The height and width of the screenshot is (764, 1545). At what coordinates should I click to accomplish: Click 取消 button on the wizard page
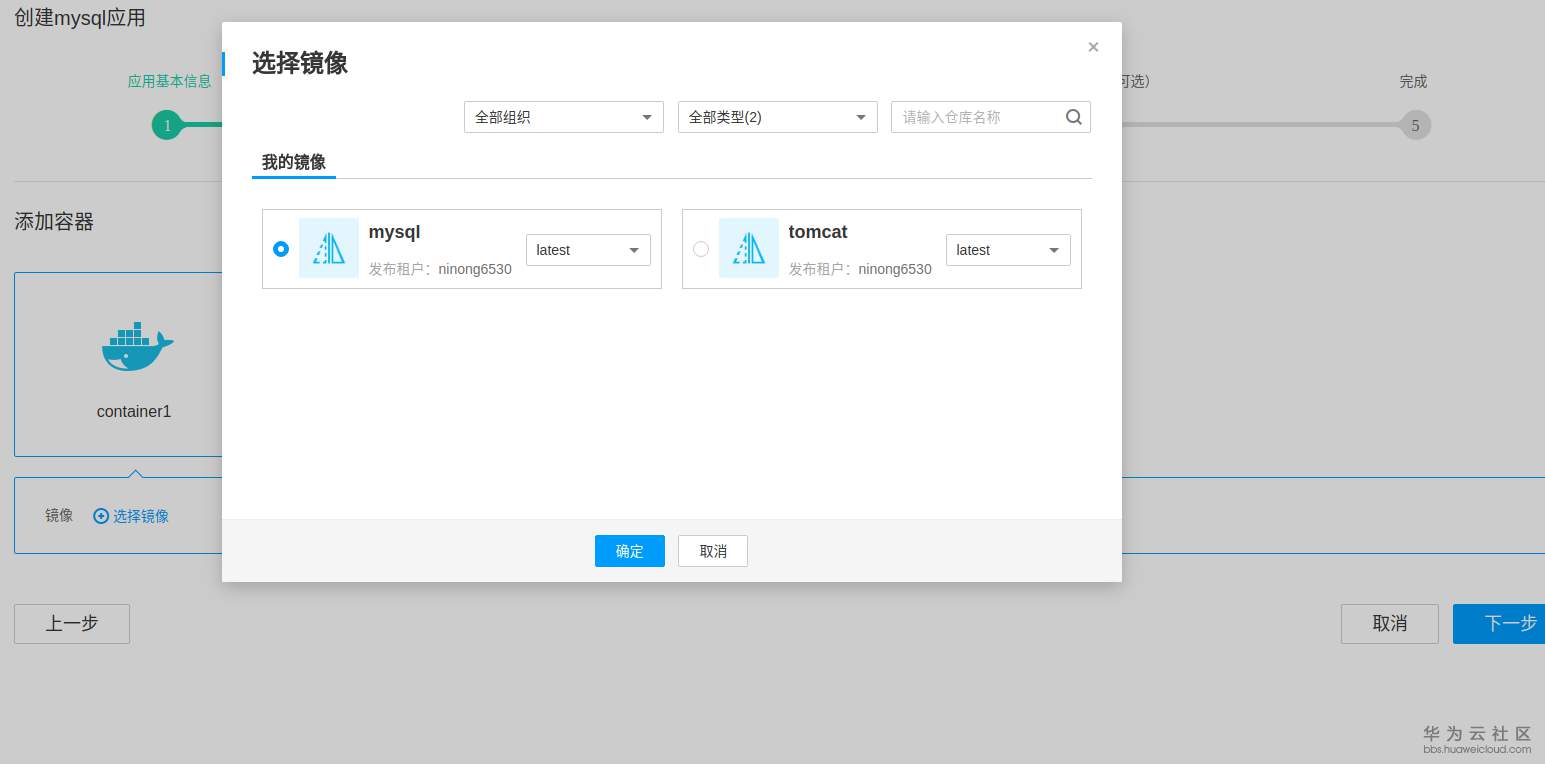pyautogui.click(x=1390, y=624)
